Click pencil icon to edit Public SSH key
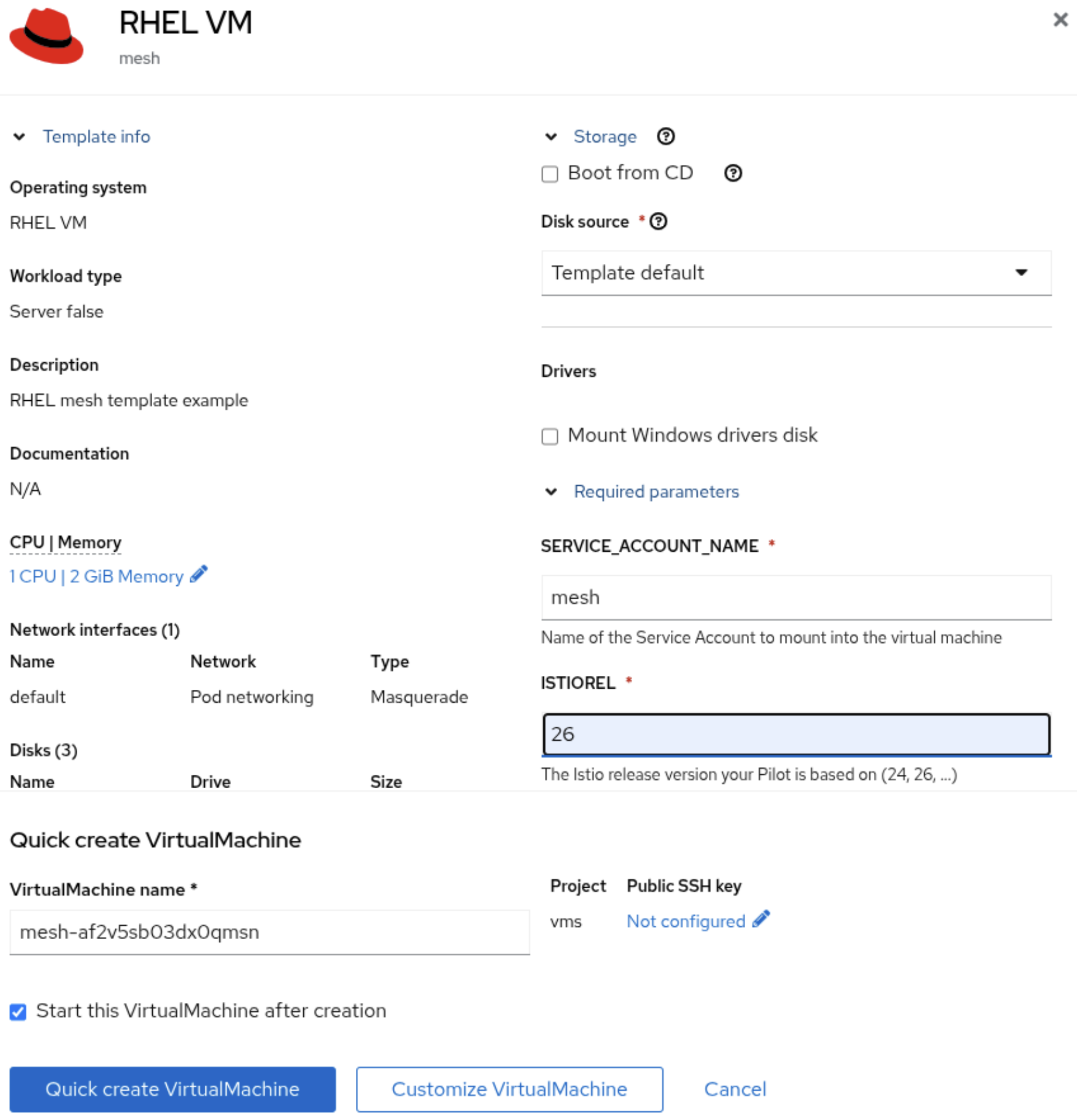 [761, 919]
